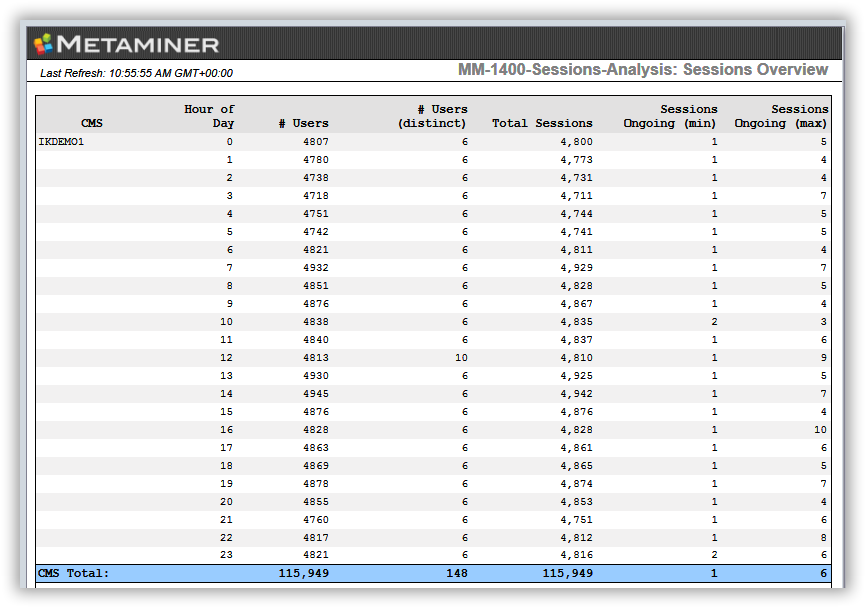Click total sessions value 4,811

pos(576,250)
